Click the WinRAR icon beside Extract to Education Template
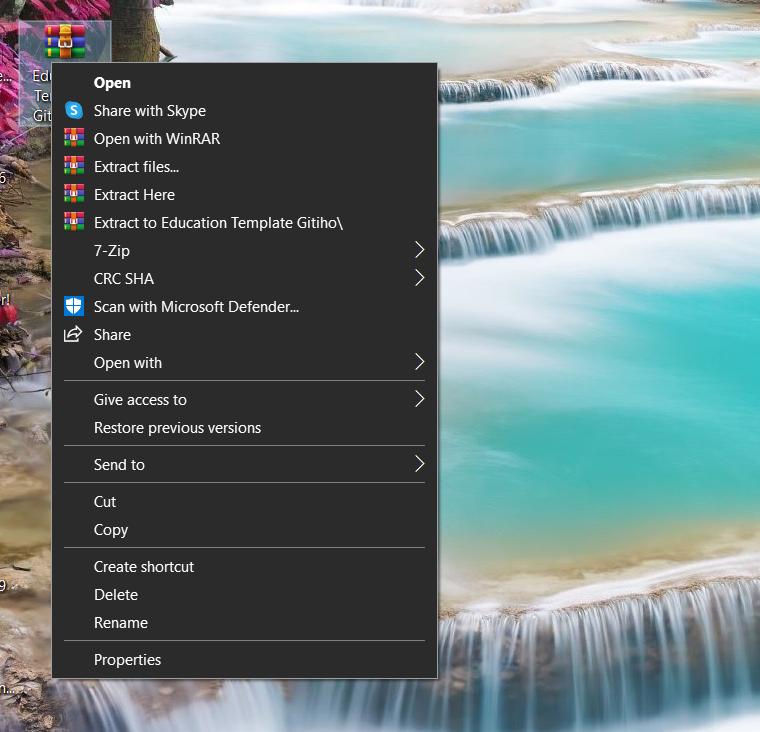Image resolution: width=760 pixels, height=732 pixels. point(74,222)
